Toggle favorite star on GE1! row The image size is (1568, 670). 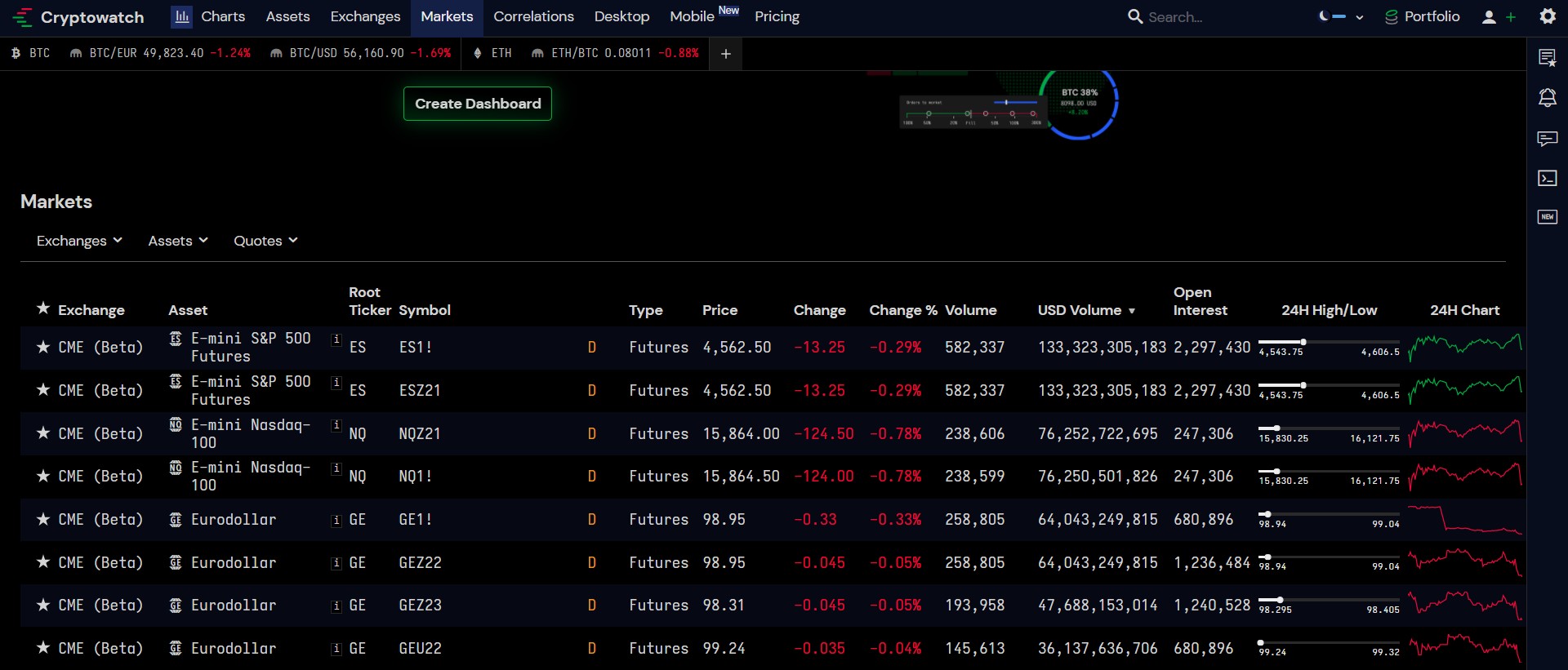[43, 519]
